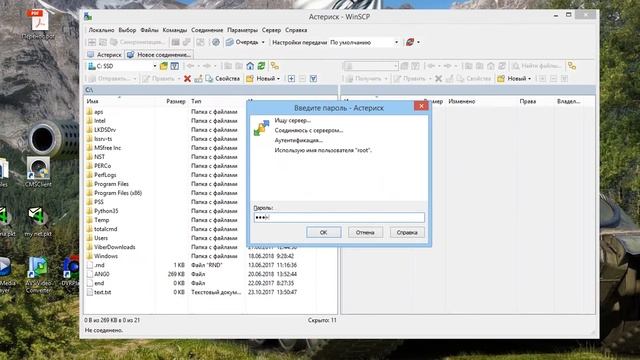
Task: Select Any Video Converter desktop icon
Action: coord(38,275)
